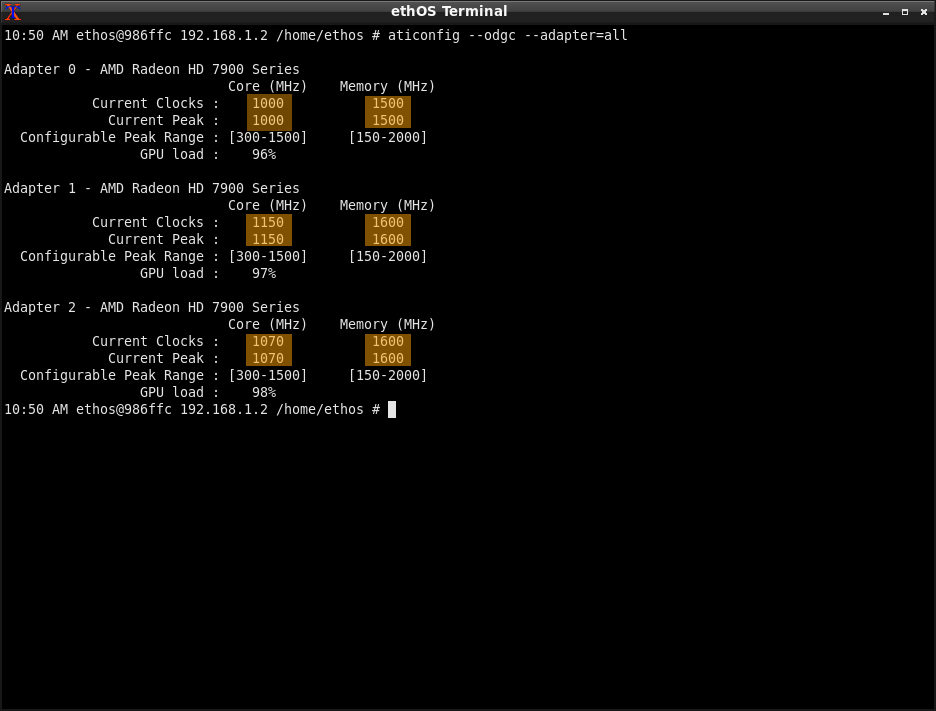Click Adapter 1 Current Clocks label
The height and width of the screenshot is (711, 936).
[x=147, y=222]
